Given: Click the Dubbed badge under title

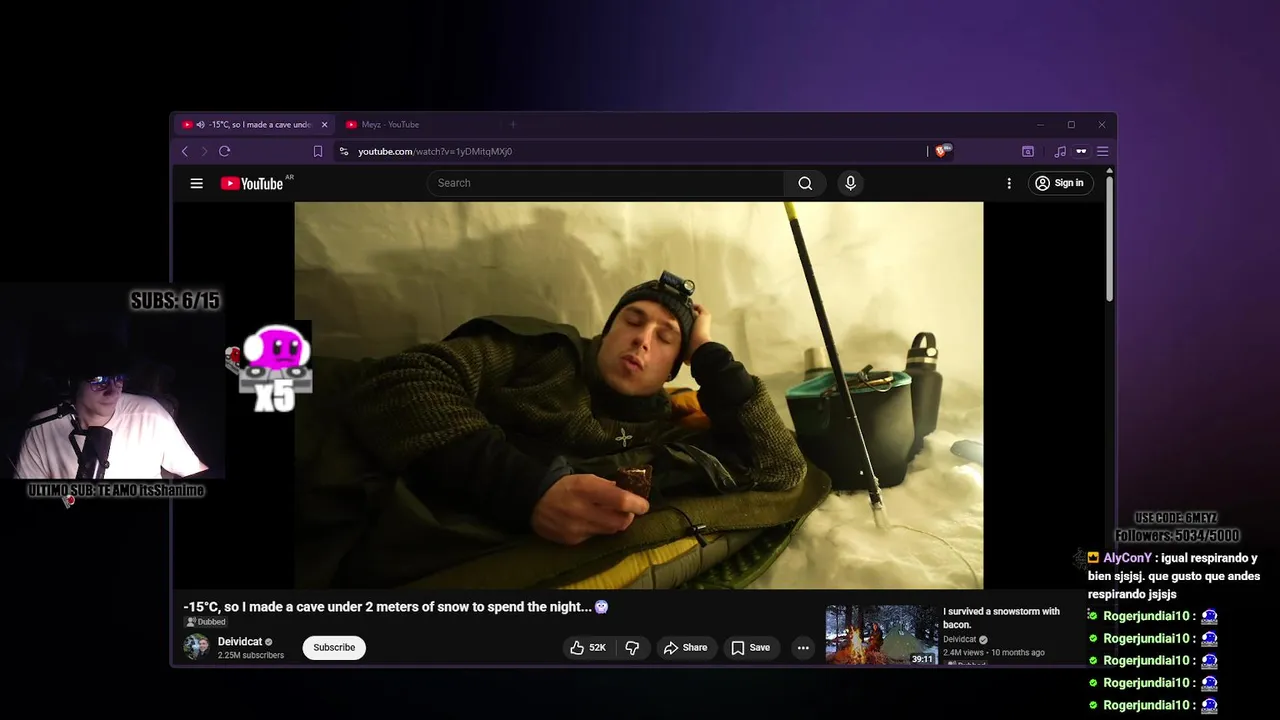Looking at the screenshot, I should 205,622.
